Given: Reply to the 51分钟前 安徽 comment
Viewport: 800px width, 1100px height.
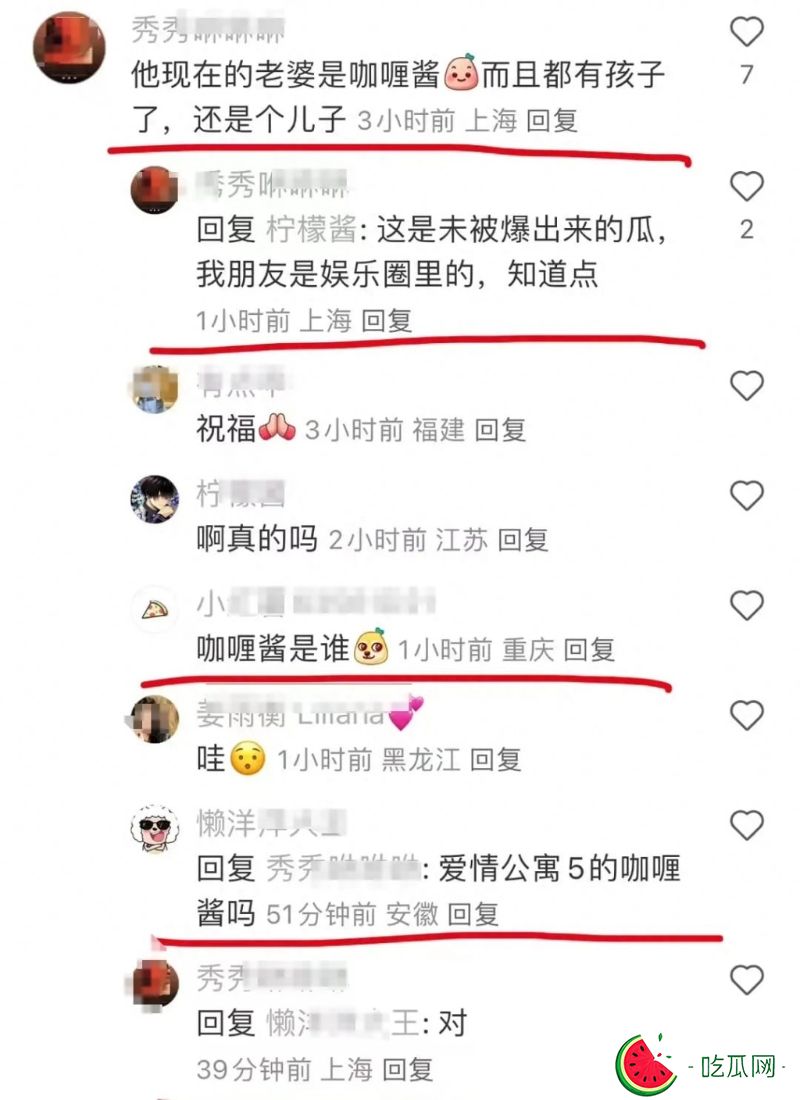Looking at the screenshot, I should click(473, 914).
